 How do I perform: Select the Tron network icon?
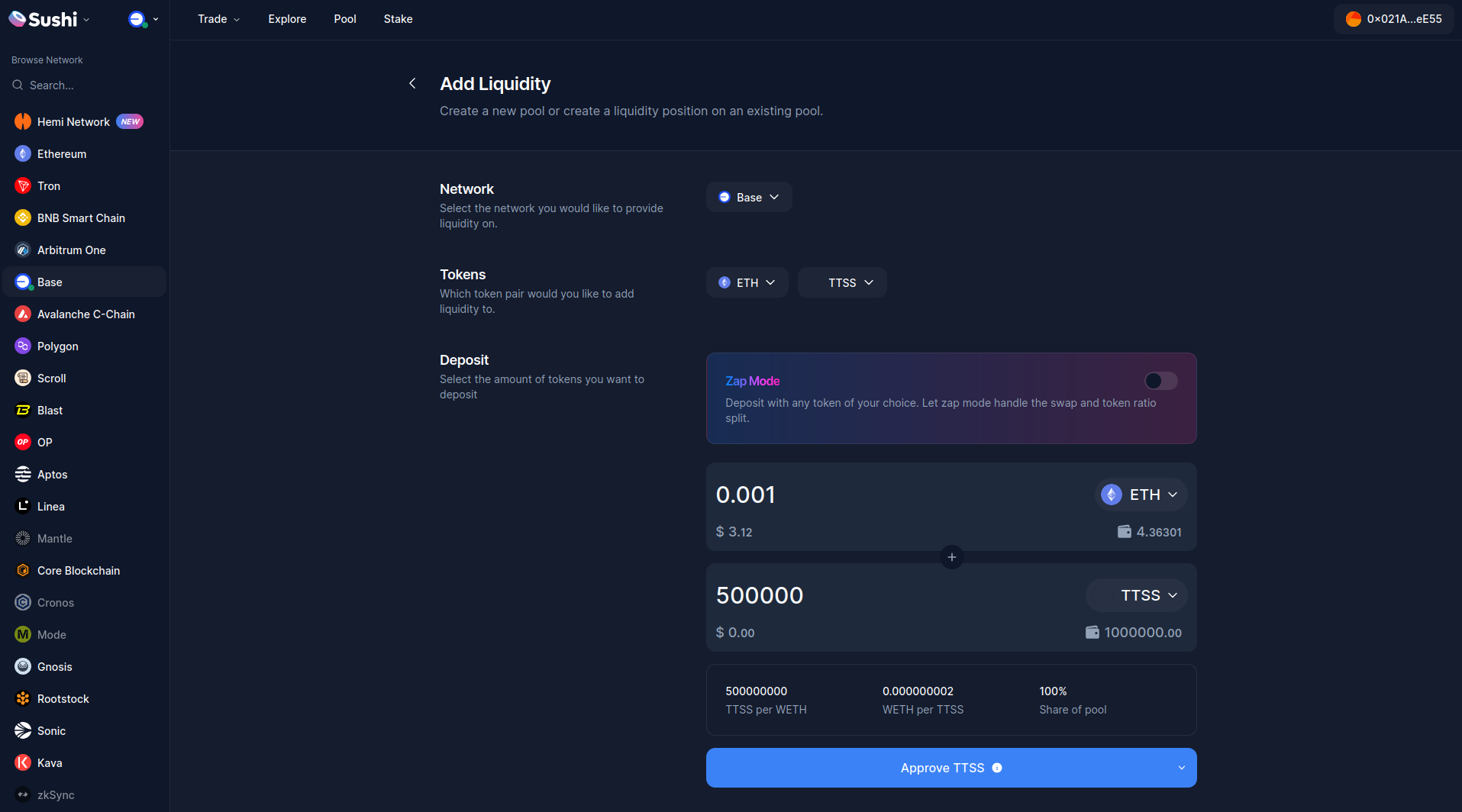(23, 185)
